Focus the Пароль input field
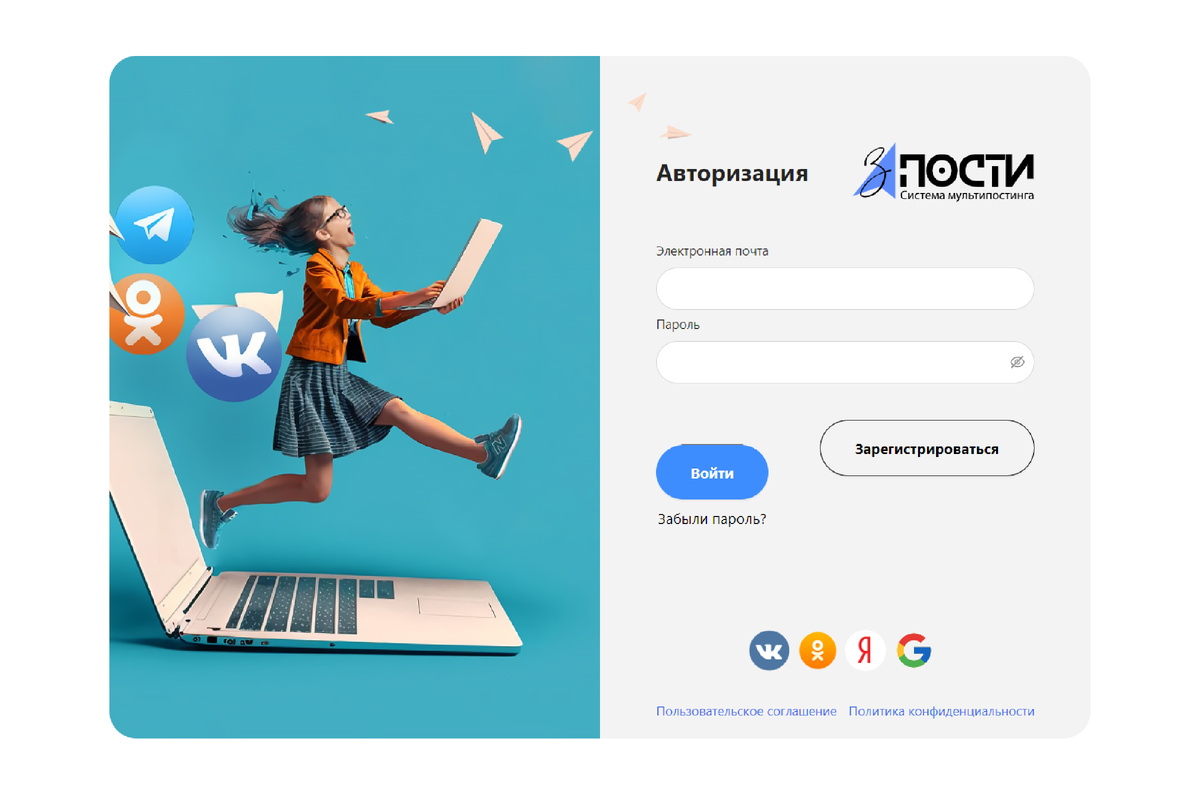1200x792 pixels. point(845,362)
